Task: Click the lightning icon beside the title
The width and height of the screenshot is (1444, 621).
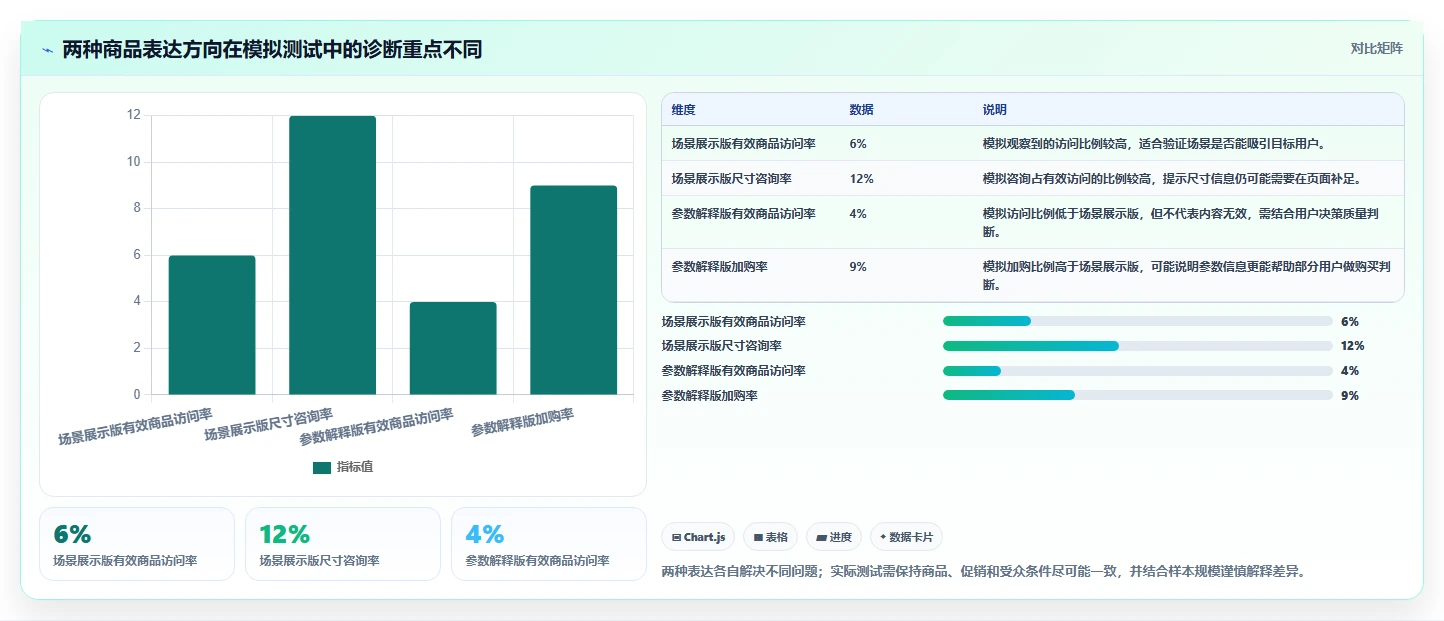Action: 48,50
